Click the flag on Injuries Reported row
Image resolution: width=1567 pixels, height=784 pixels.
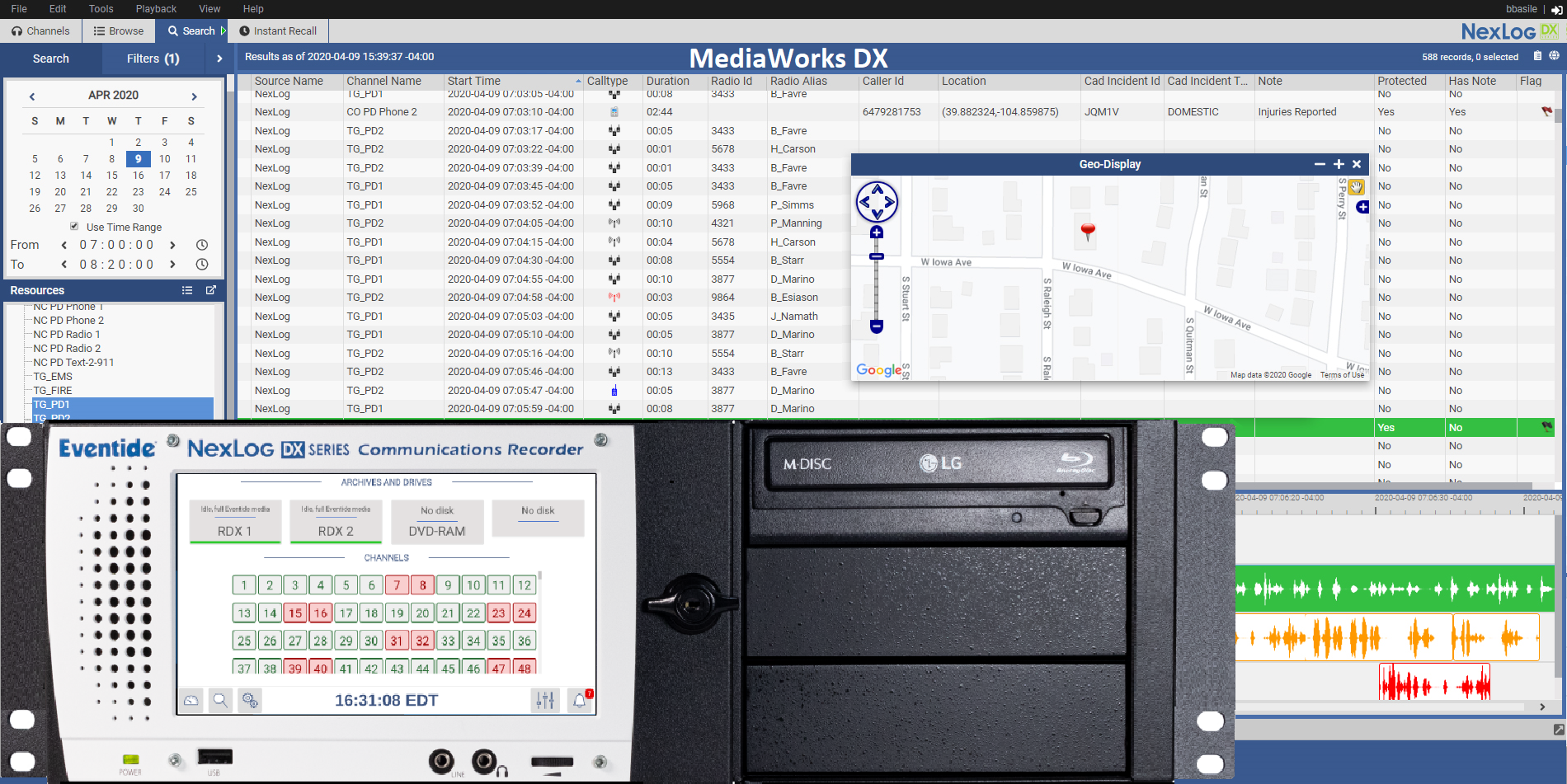click(1546, 111)
